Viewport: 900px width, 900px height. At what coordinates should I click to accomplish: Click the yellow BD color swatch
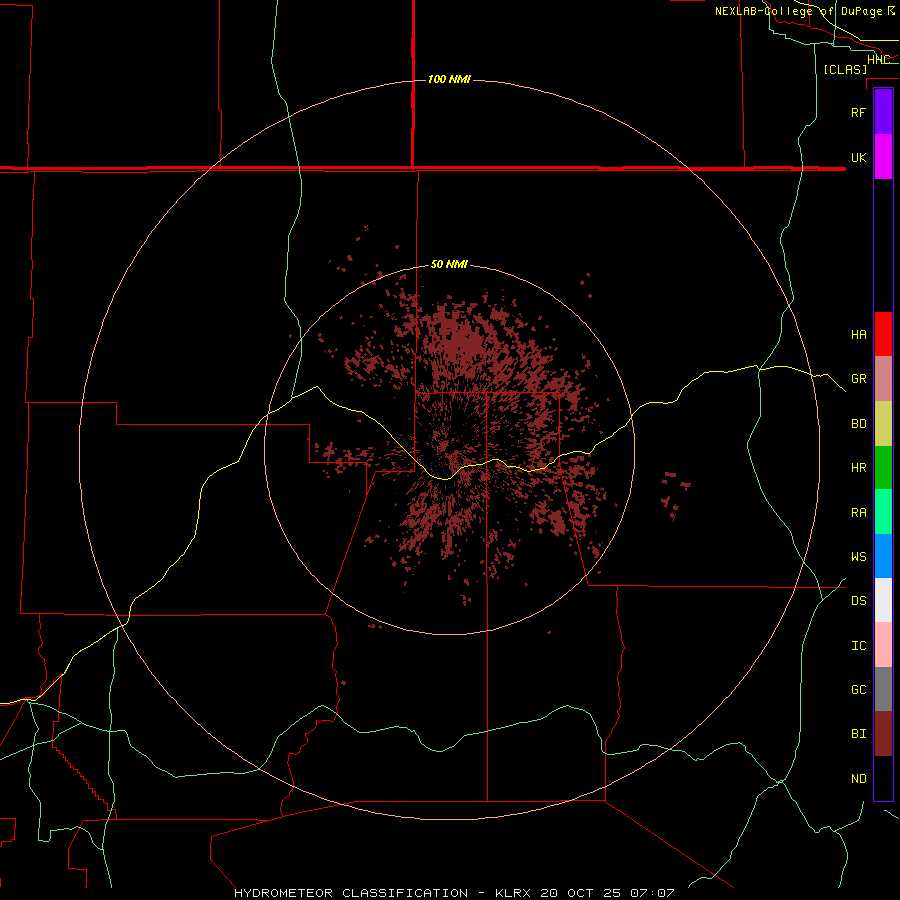click(x=883, y=424)
